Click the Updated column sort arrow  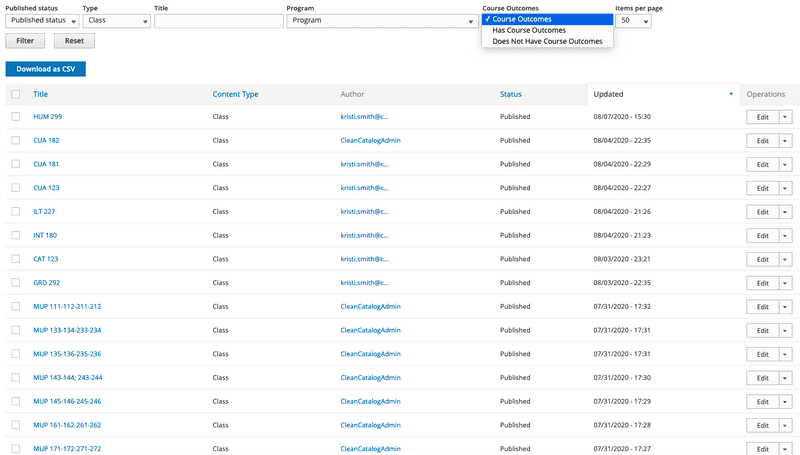pyautogui.click(x=731, y=94)
